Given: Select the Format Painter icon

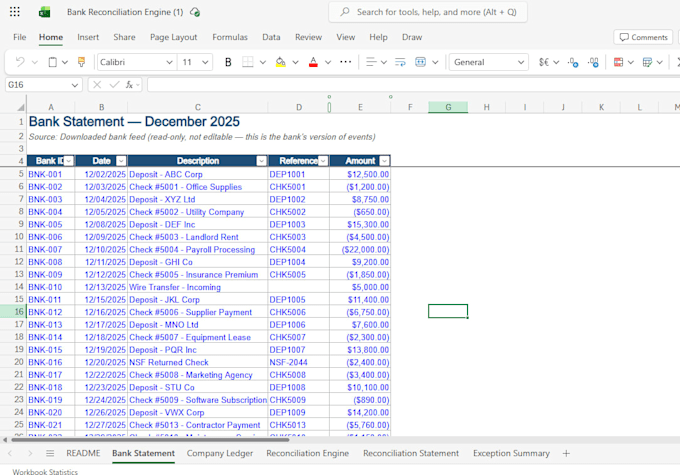Looking at the screenshot, I should point(81,62).
